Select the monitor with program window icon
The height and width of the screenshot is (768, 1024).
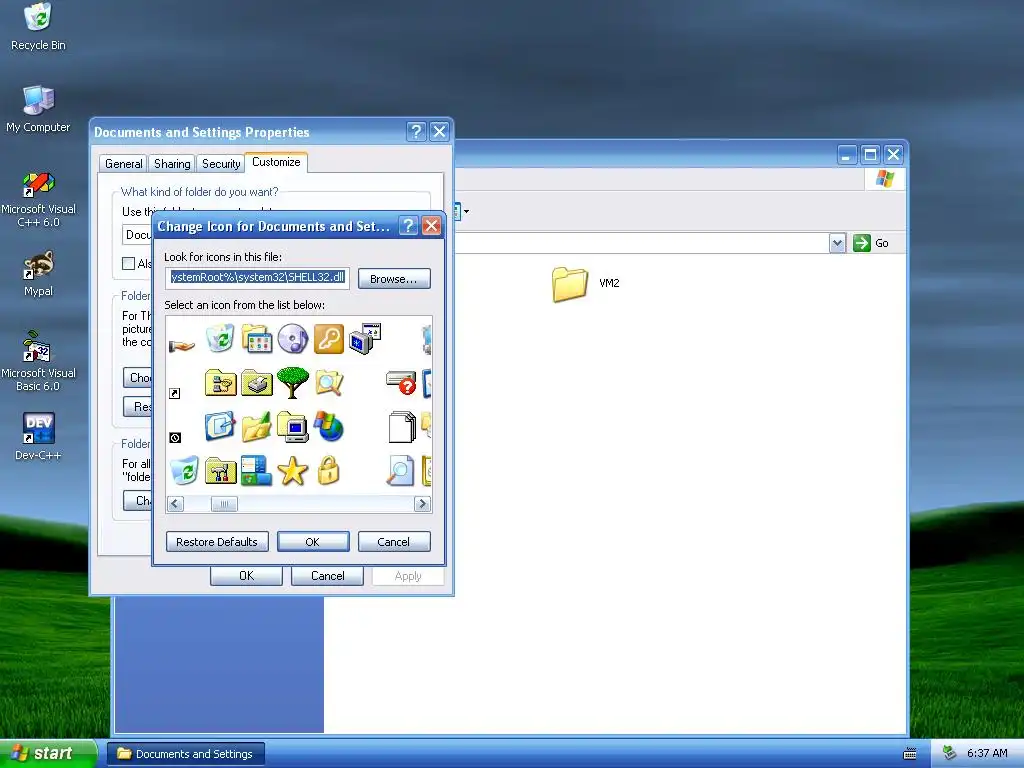click(365, 338)
